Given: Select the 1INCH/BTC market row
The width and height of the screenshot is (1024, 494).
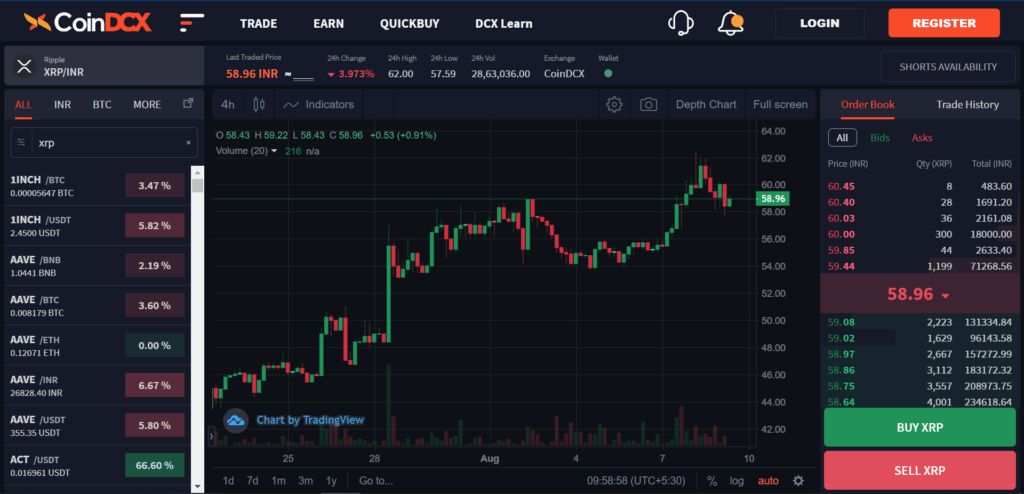Looking at the screenshot, I should coord(97,186).
